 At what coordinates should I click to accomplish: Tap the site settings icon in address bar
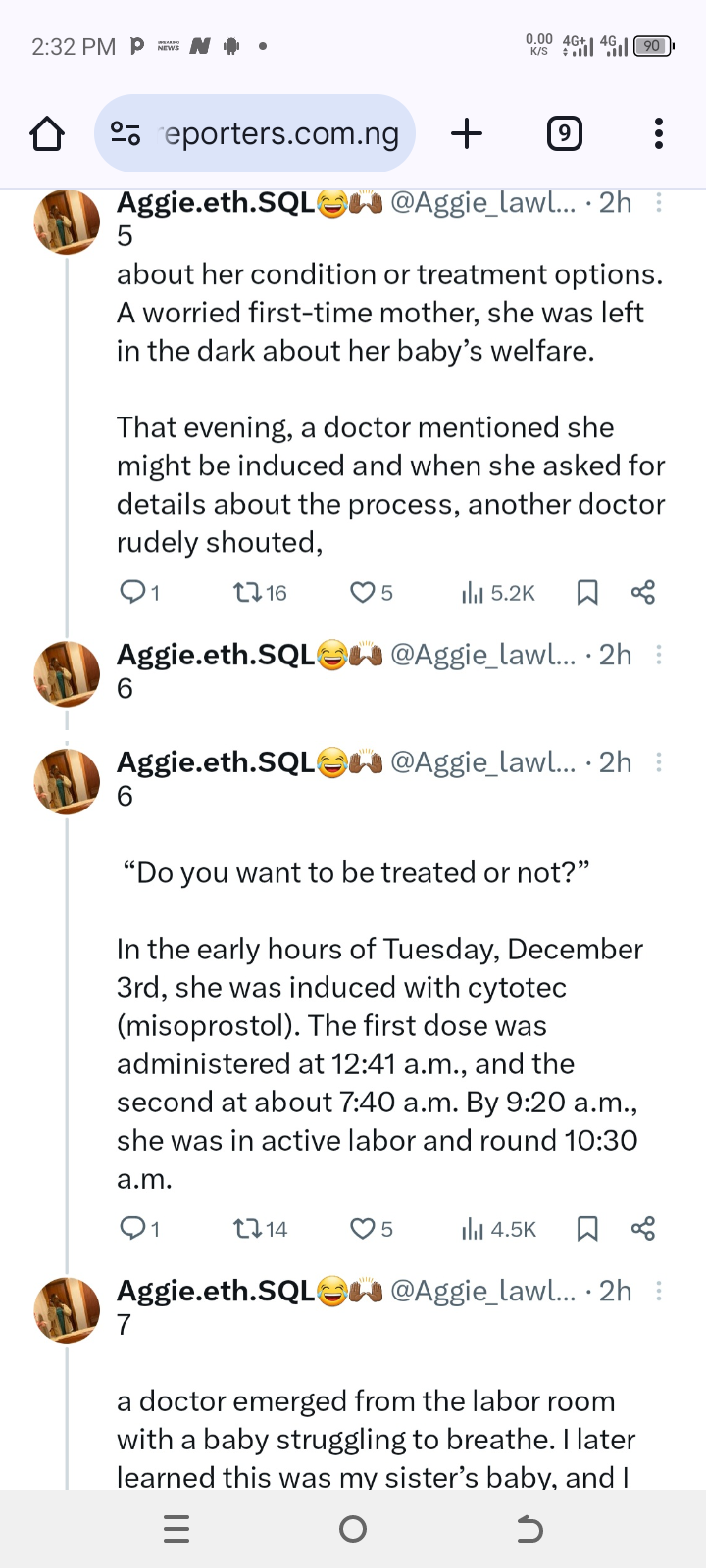[x=126, y=133]
